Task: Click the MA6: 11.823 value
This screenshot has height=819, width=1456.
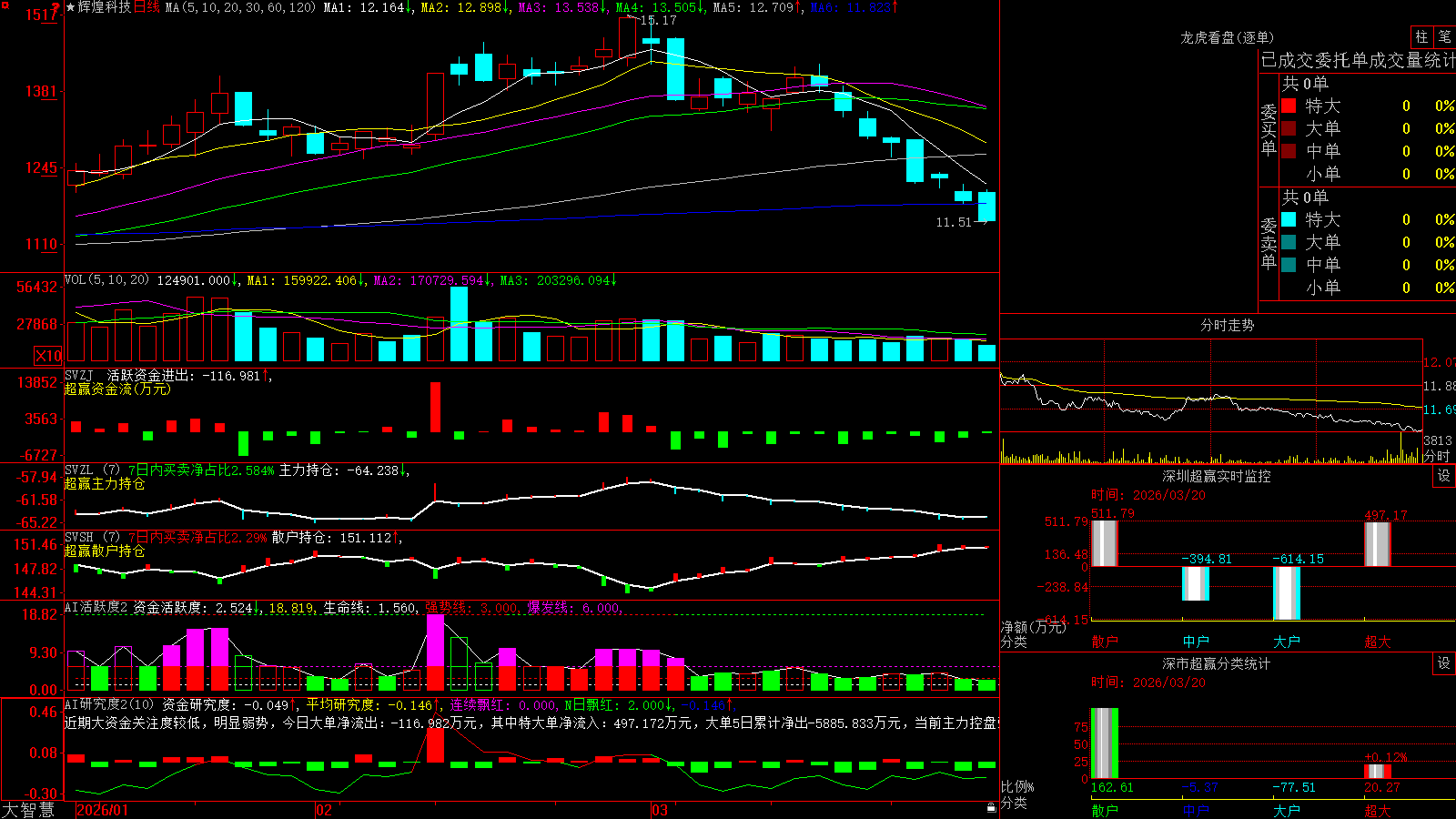Action: pyautogui.click(x=851, y=7)
